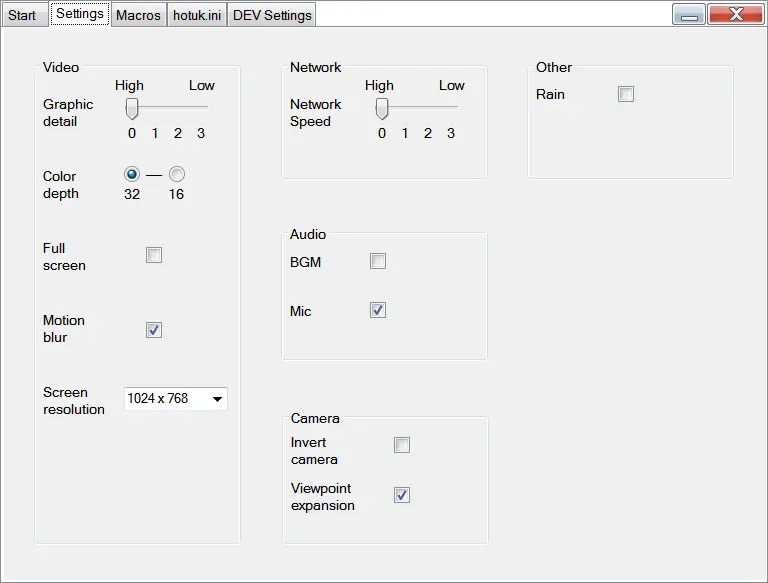Select 32-bit color depth radio button
The height and width of the screenshot is (583, 768).
pos(132,174)
